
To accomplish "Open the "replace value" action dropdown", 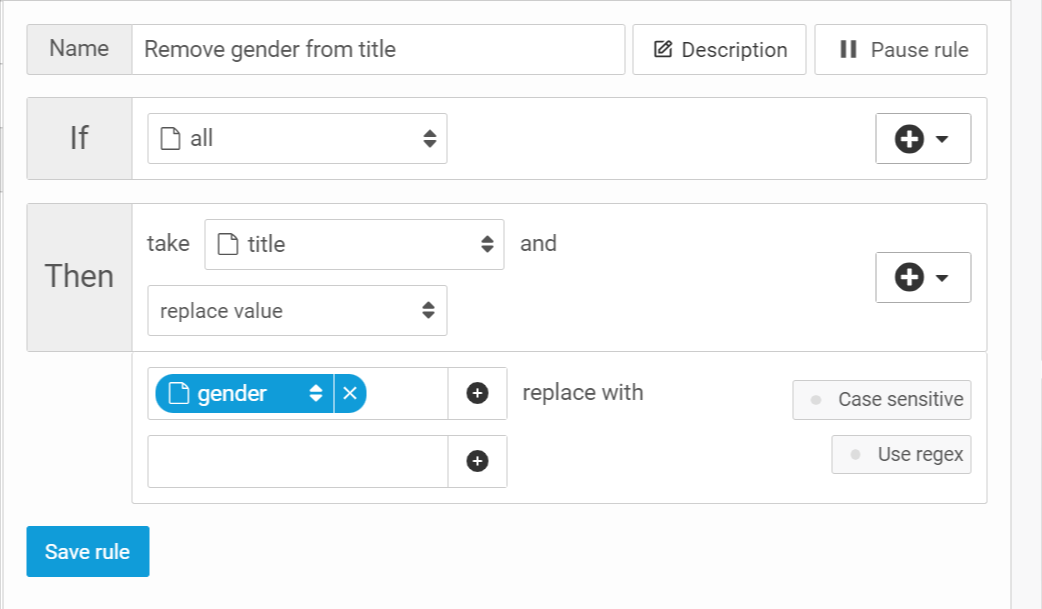I will [x=297, y=311].
